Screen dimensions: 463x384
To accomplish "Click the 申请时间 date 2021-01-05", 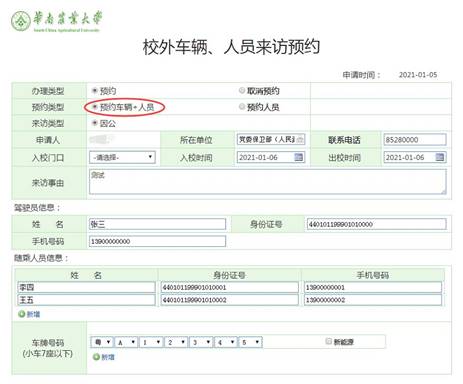I will [418, 75].
